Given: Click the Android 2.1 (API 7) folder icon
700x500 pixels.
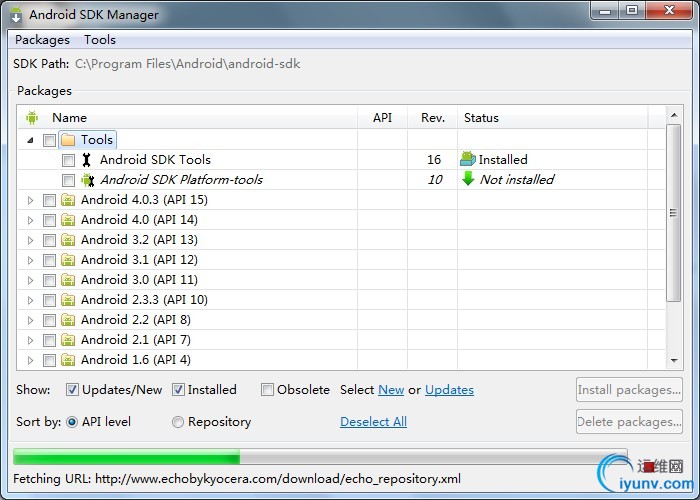Looking at the screenshot, I should [x=68, y=340].
